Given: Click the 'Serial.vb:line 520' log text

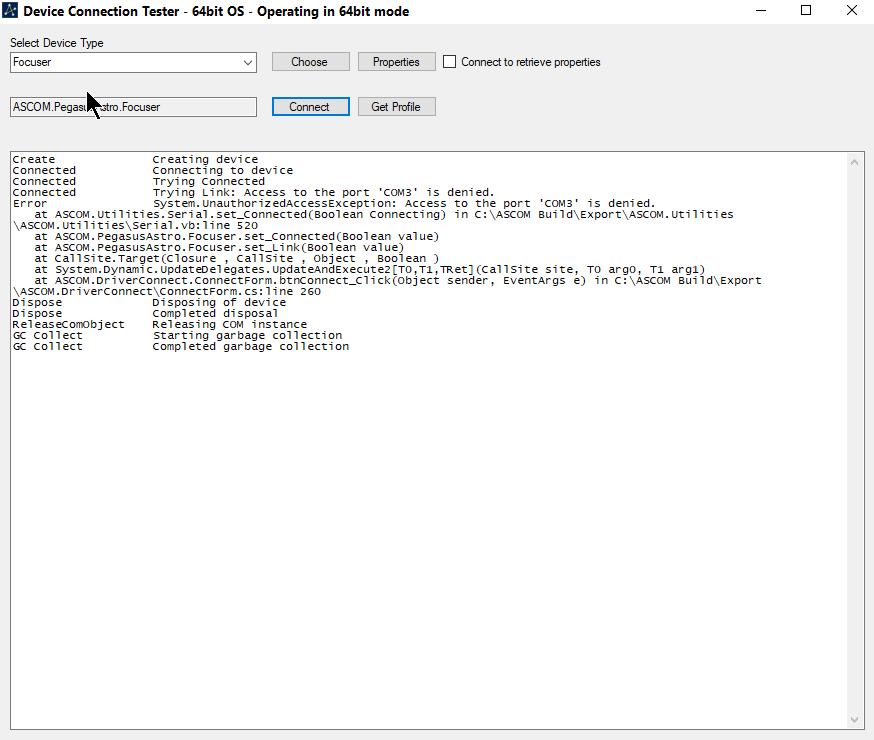Looking at the screenshot, I should pos(195,226).
